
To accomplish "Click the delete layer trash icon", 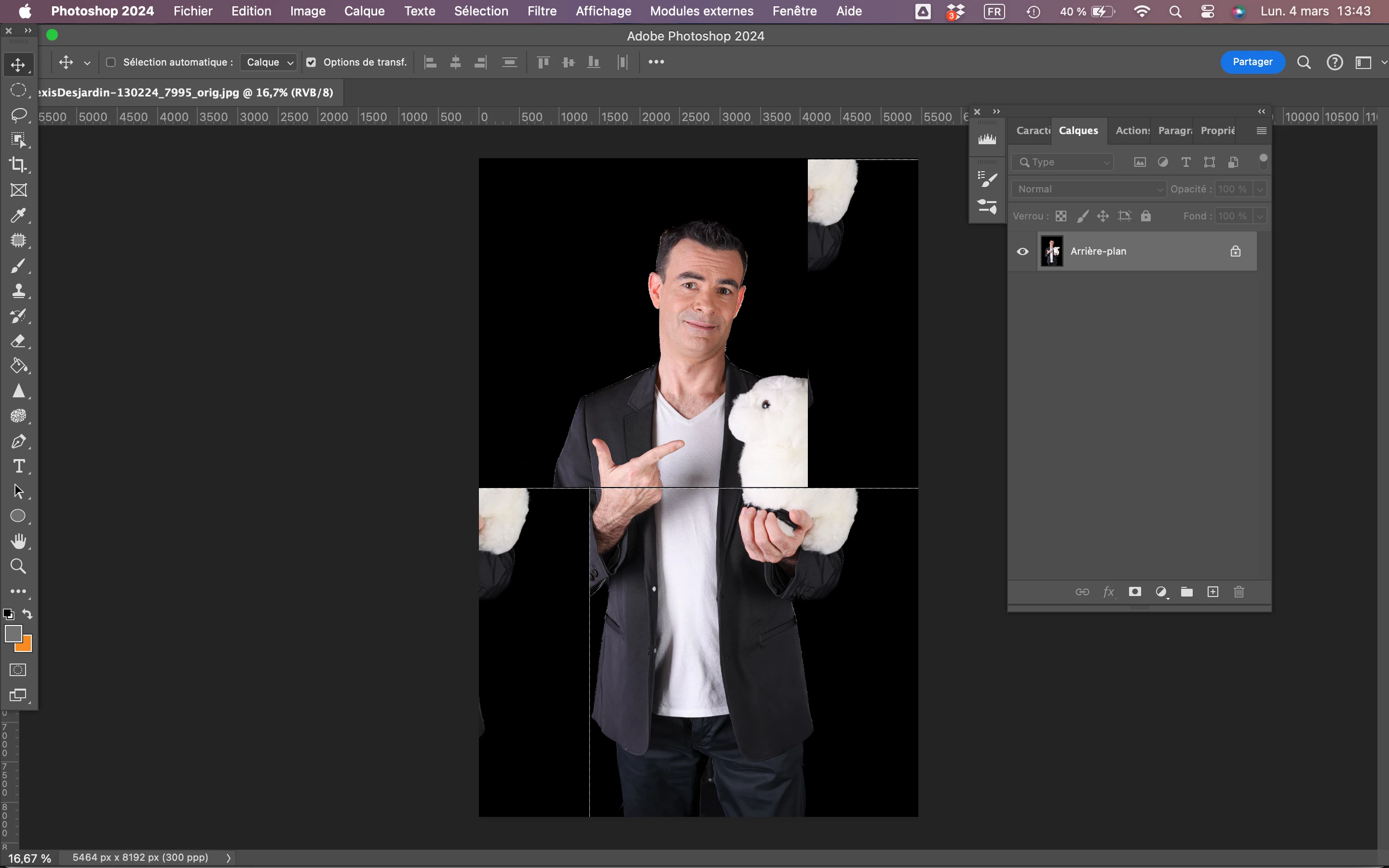I will [1239, 592].
